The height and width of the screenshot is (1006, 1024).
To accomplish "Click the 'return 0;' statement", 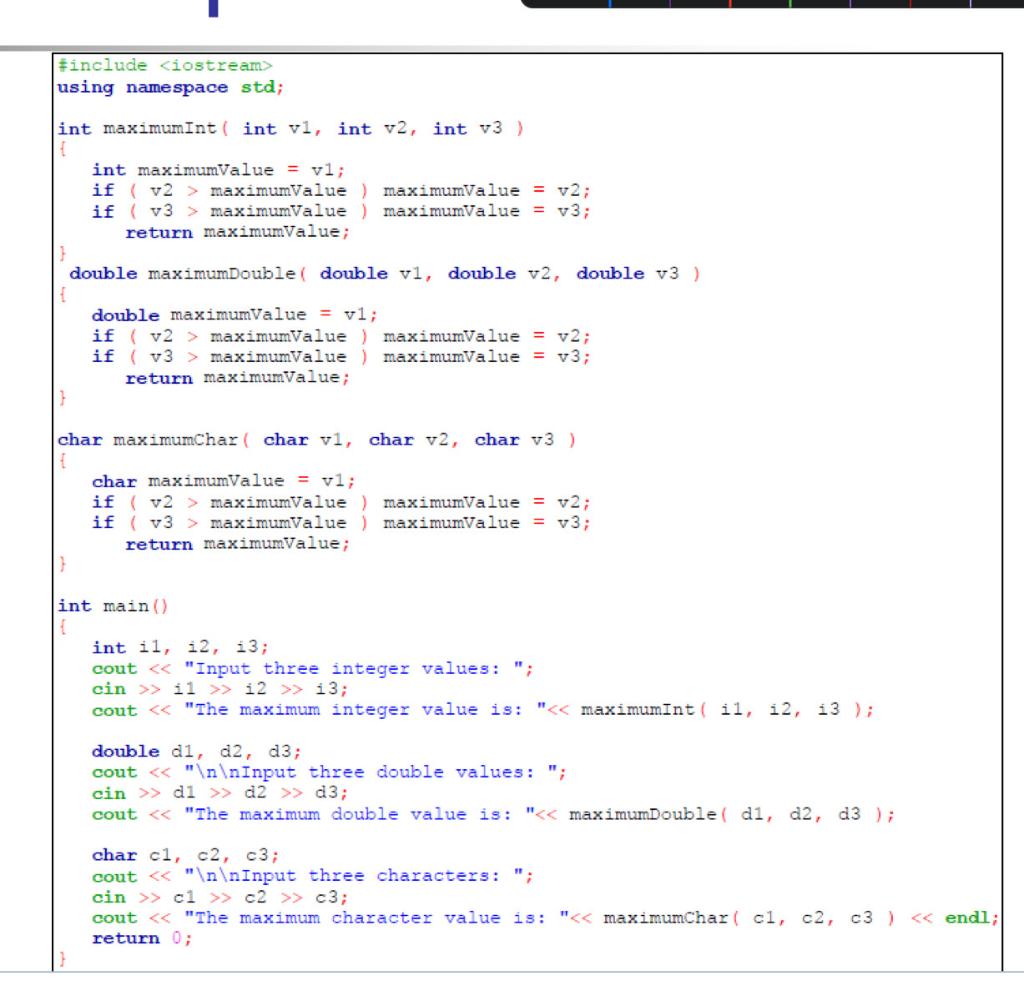I will [x=142, y=939].
